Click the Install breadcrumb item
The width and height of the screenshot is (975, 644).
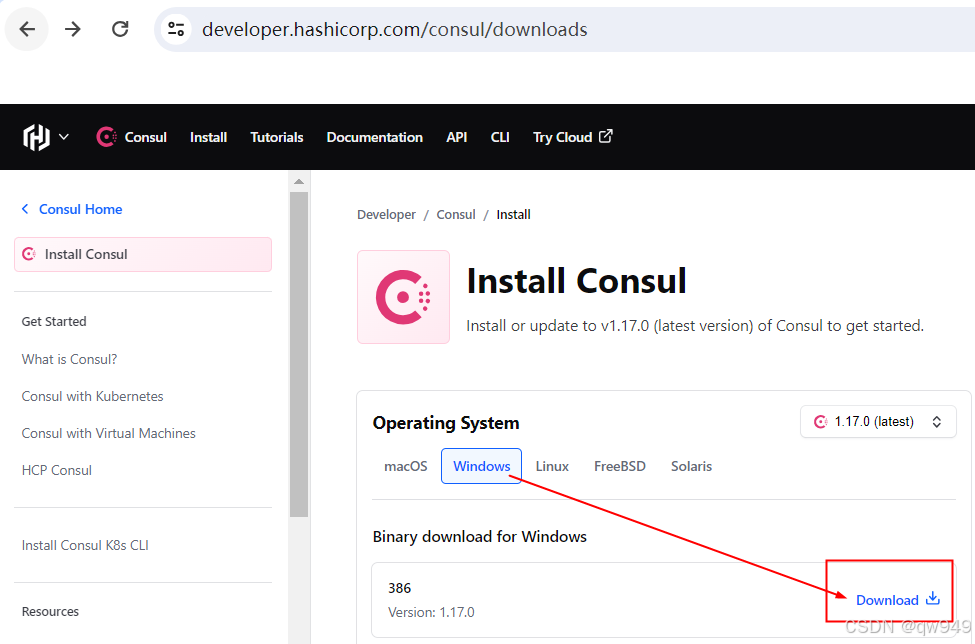[x=513, y=214]
